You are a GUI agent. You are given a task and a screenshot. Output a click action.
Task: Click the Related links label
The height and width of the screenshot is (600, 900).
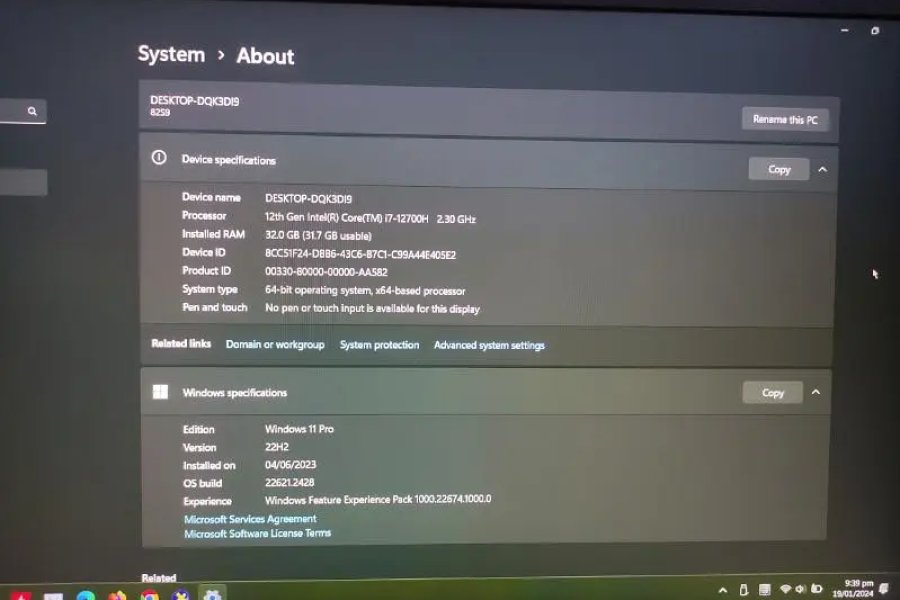click(x=181, y=343)
